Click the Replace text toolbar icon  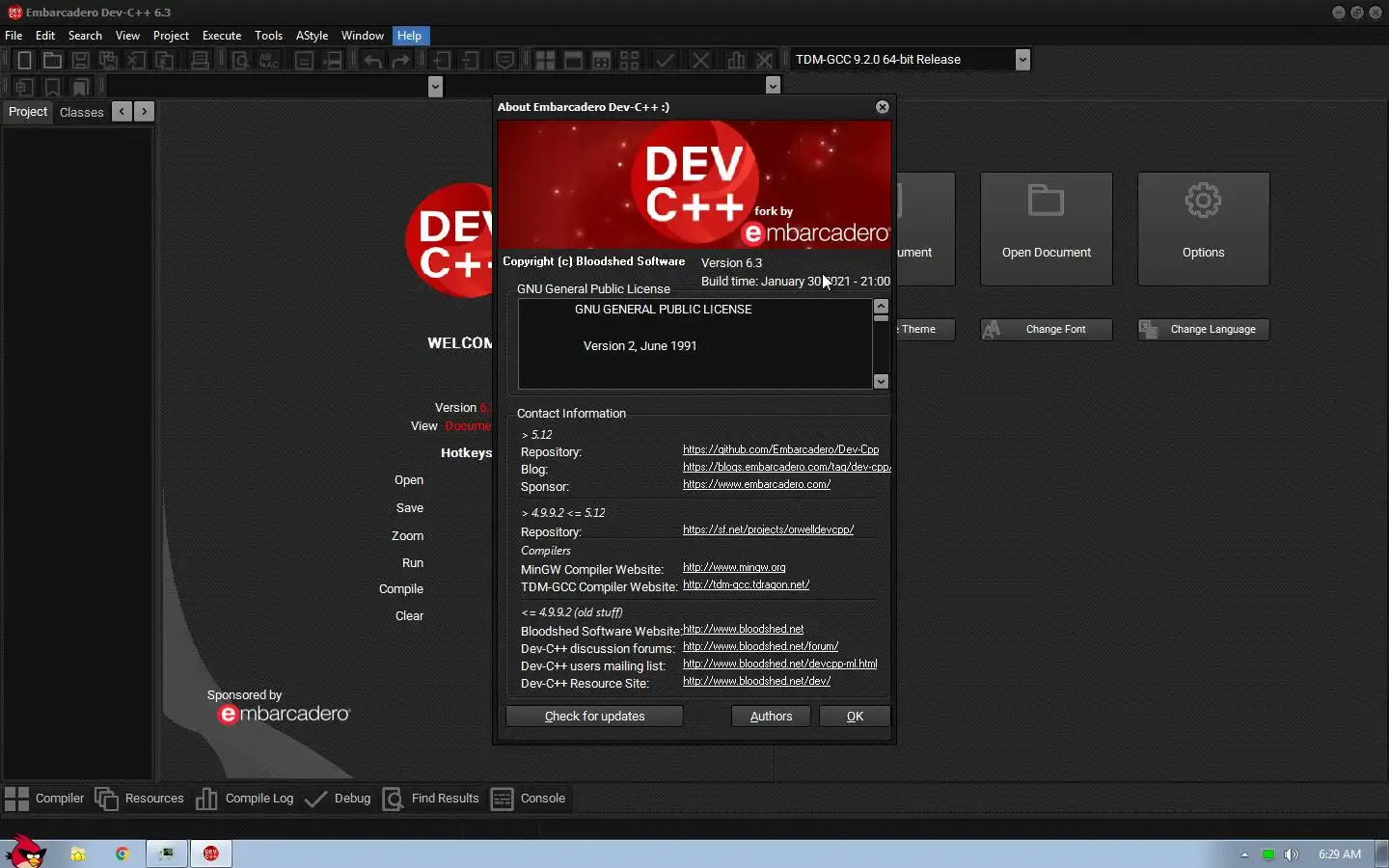tap(268, 60)
